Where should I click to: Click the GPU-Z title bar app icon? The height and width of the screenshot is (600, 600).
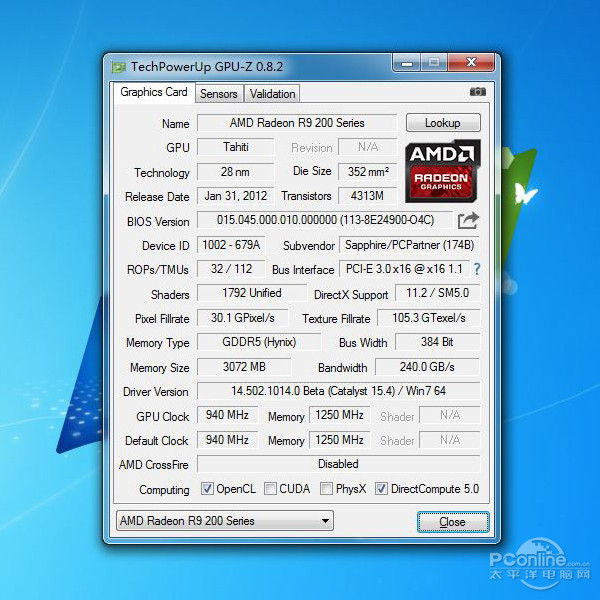(118, 68)
